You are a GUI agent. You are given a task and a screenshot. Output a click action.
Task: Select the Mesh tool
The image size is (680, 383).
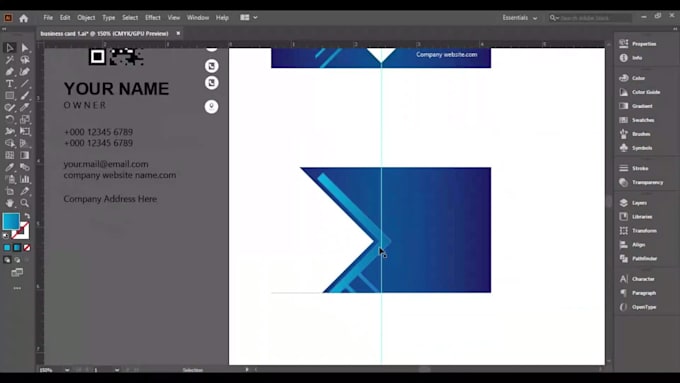pyautogui.click(x=10, y=155)
